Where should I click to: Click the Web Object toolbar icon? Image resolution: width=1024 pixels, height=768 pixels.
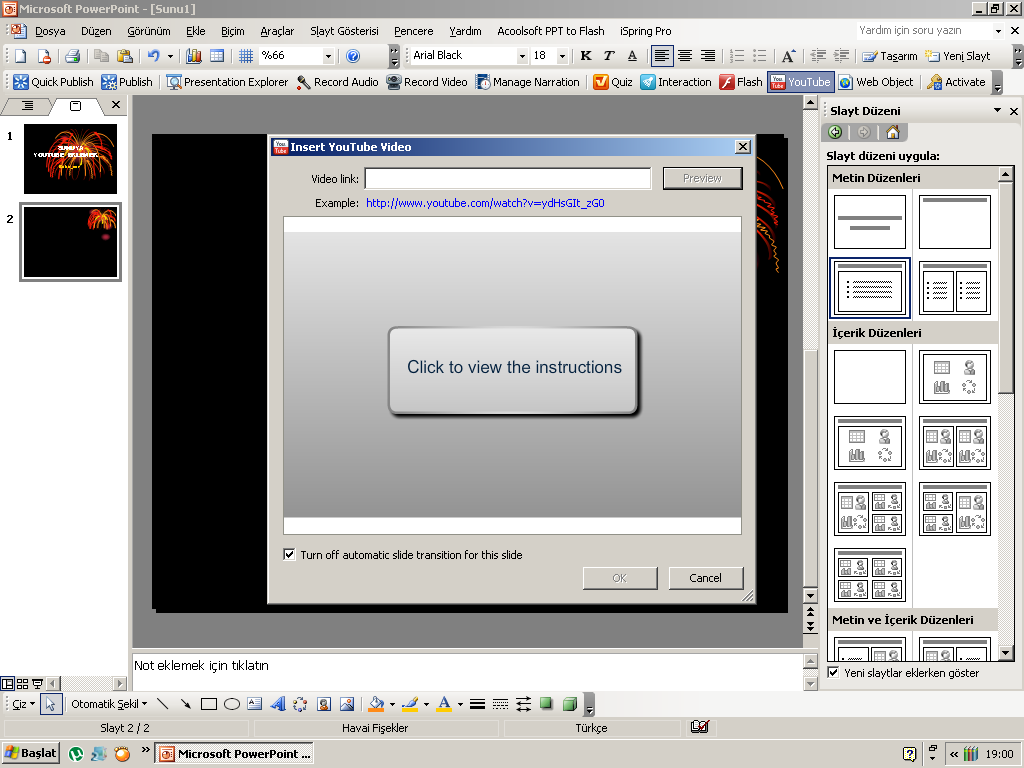pyautogui.click(x=846, y=82)
